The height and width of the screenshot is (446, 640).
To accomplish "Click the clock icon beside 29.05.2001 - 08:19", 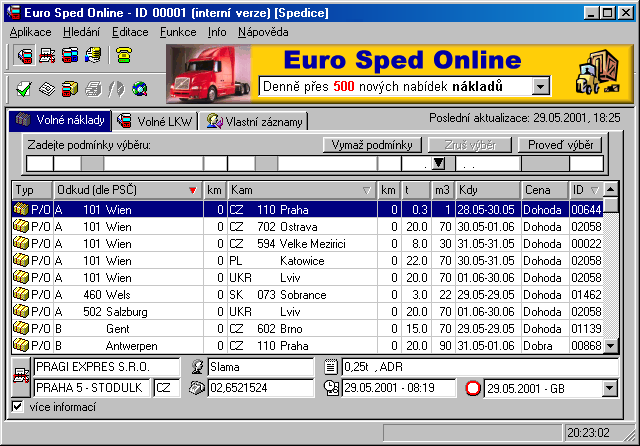I will click(331, 388).
